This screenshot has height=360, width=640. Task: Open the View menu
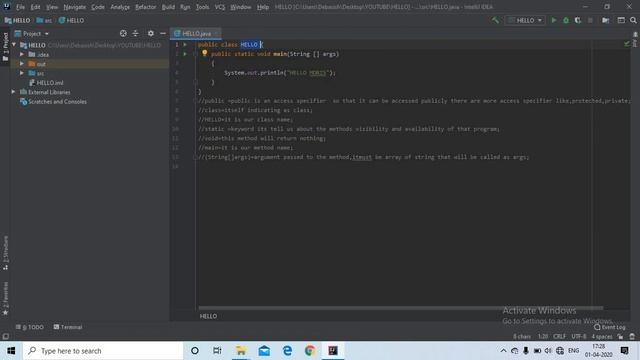pyautogui.click(x=52, y=7)
